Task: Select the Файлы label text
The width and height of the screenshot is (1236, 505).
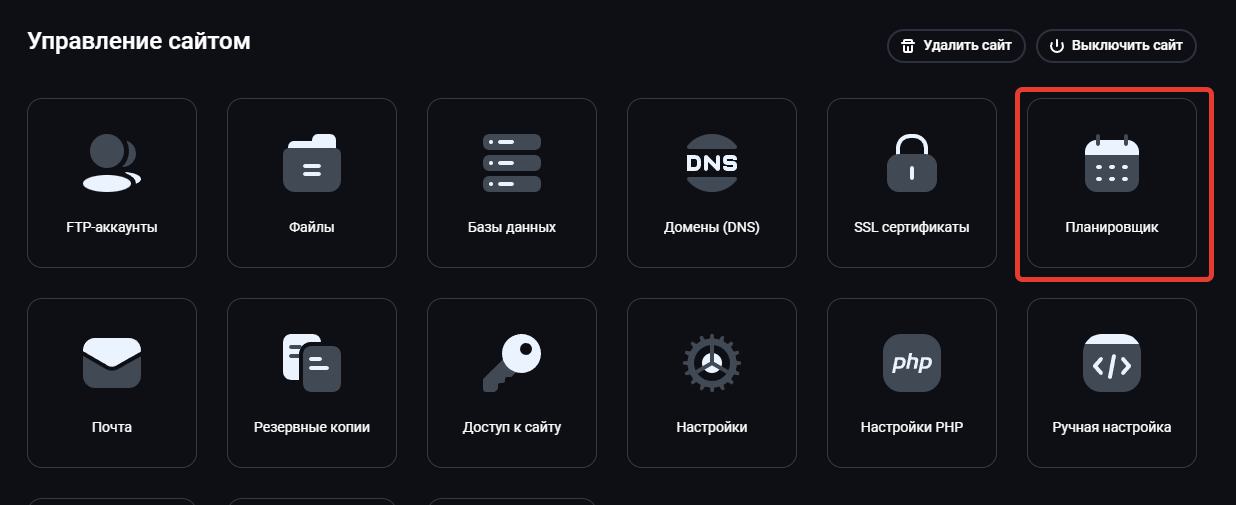Action: tap(312, 227)
